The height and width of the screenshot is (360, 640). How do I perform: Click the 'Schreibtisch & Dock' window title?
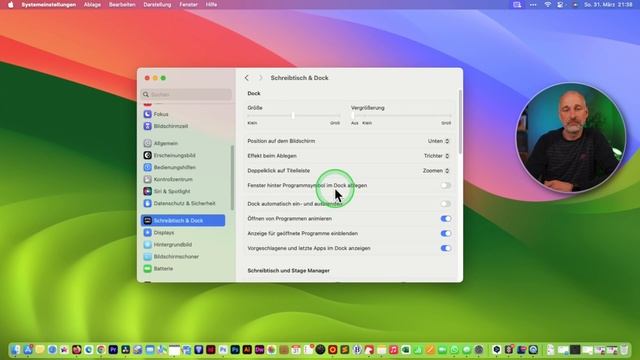[299, 78]
